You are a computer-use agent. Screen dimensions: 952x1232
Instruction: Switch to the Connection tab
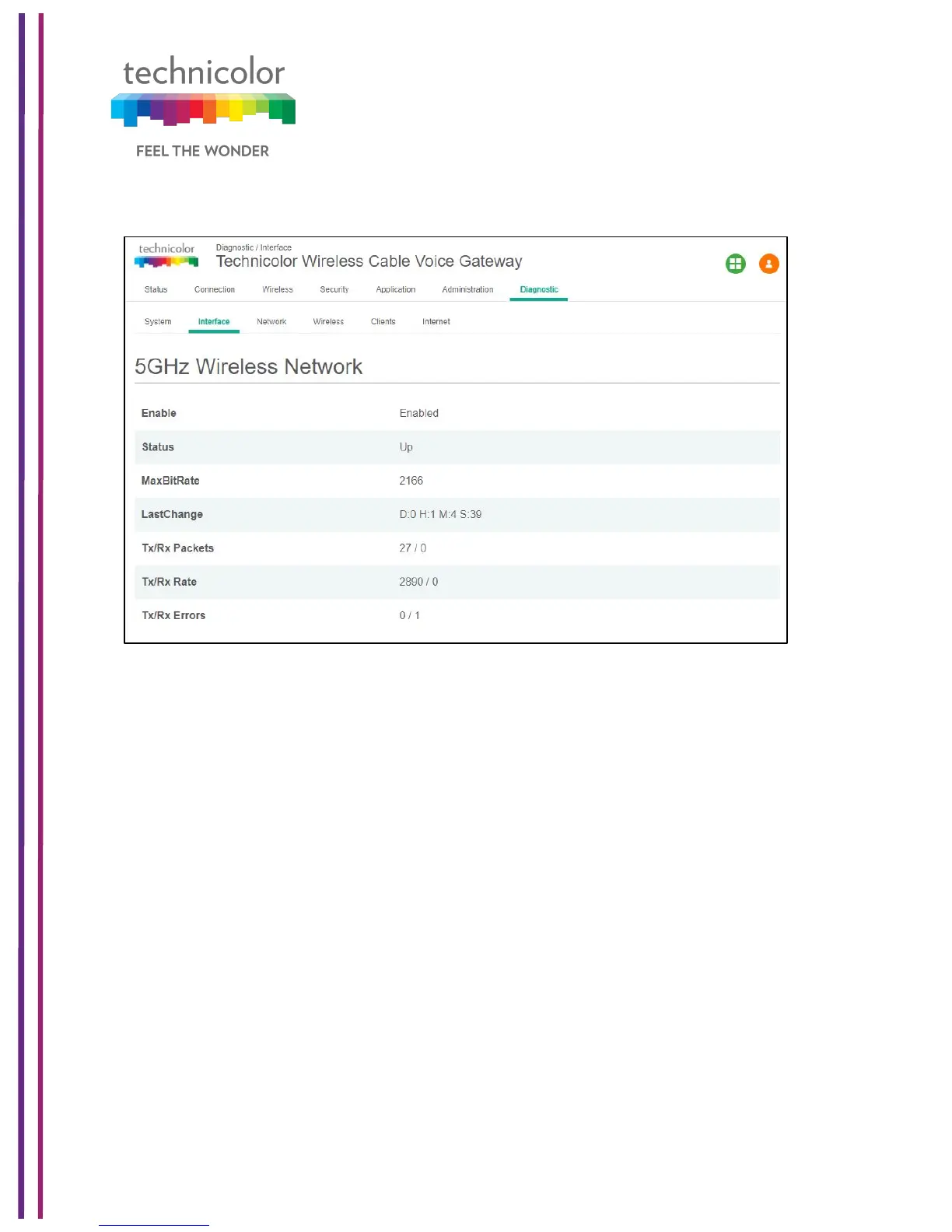point(215,289)
